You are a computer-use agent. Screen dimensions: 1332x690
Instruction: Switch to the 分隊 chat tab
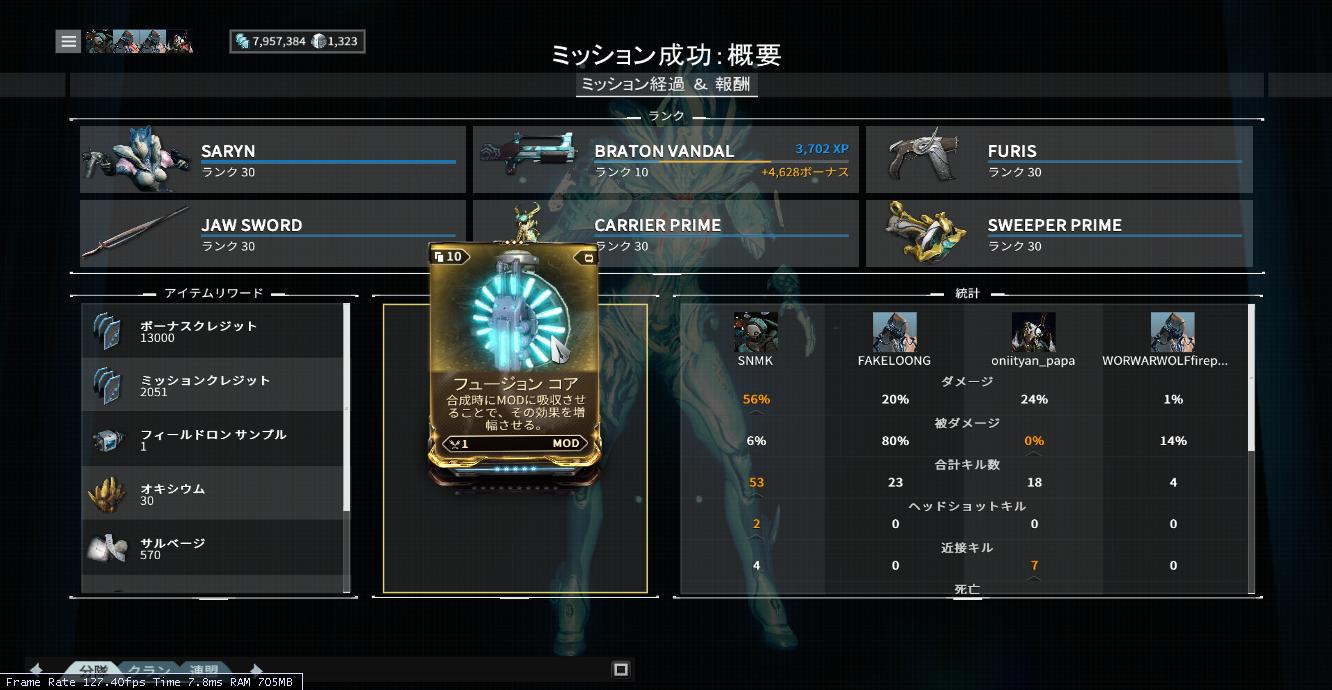[x=93, y=670]
